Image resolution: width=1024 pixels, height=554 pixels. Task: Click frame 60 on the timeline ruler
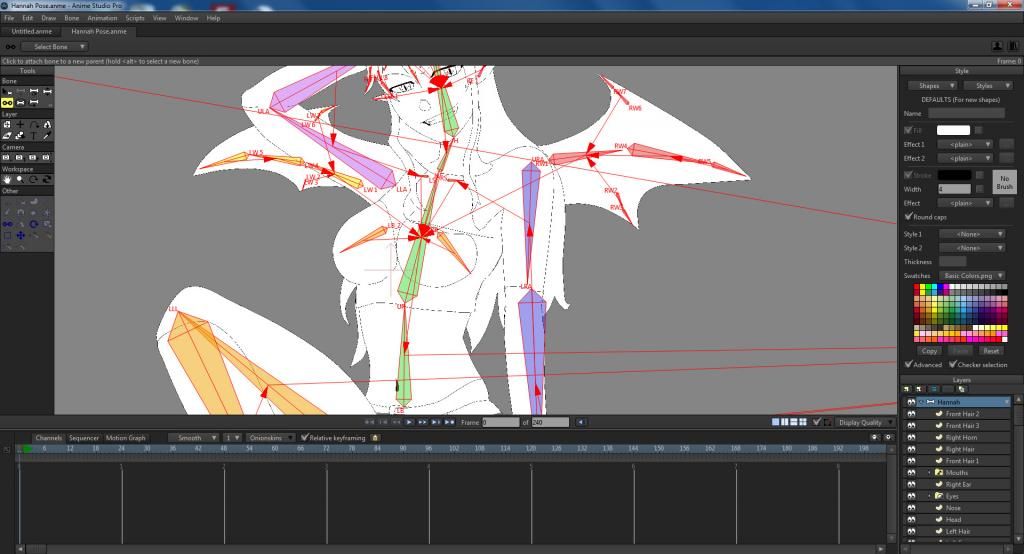point(275,449)
